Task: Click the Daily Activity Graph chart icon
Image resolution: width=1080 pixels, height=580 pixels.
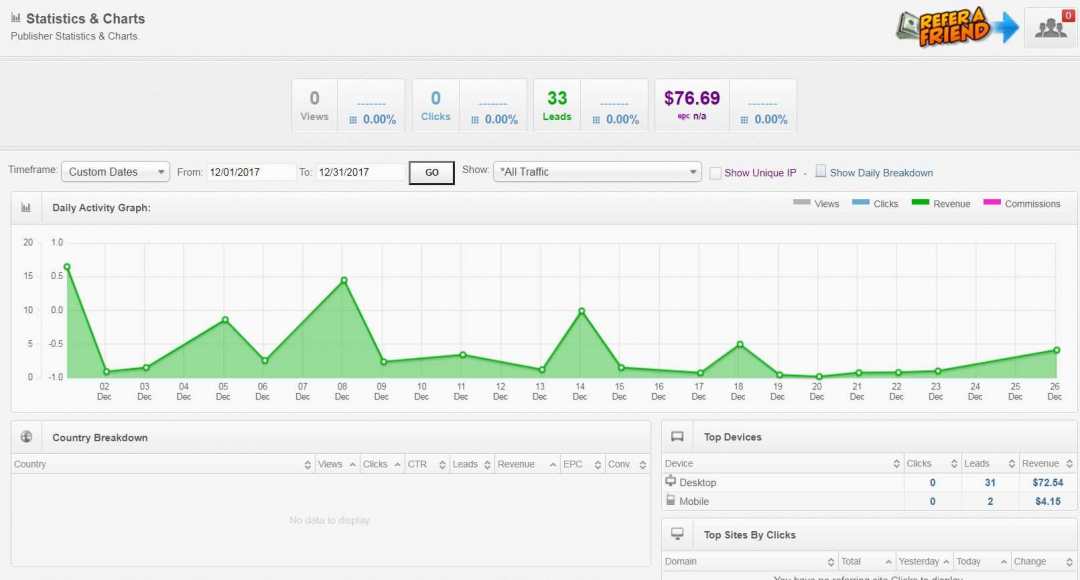Action: (x=26, y=208)
